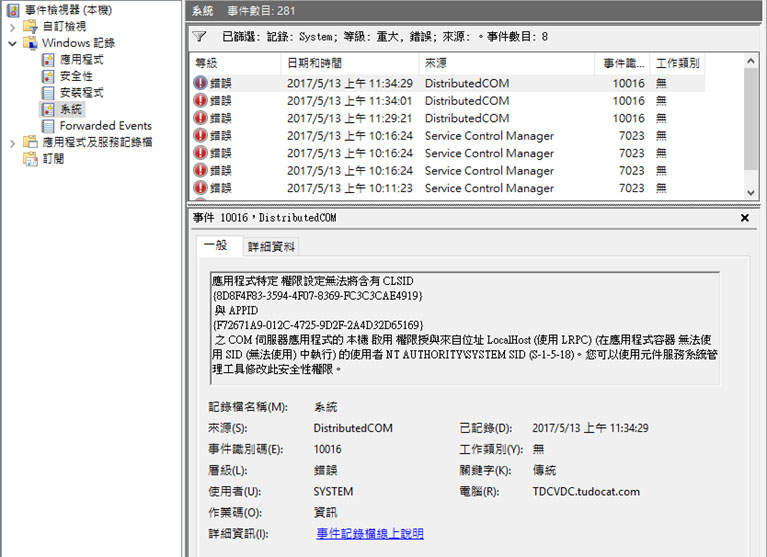The height and width of the screenshot is (557, 767).
Task: Click the 事件檢視器 (本機) root icon
Action: coord(13,10)
